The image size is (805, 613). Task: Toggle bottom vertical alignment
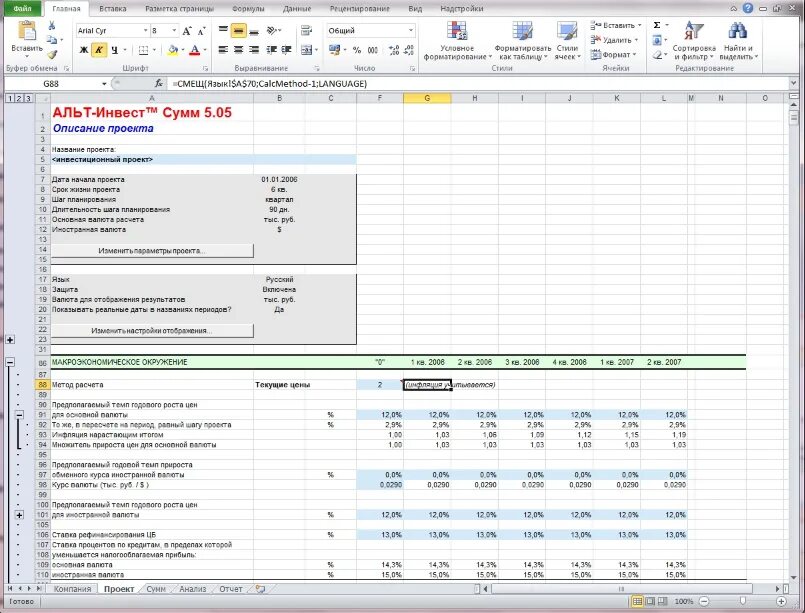tap(254, 30)
